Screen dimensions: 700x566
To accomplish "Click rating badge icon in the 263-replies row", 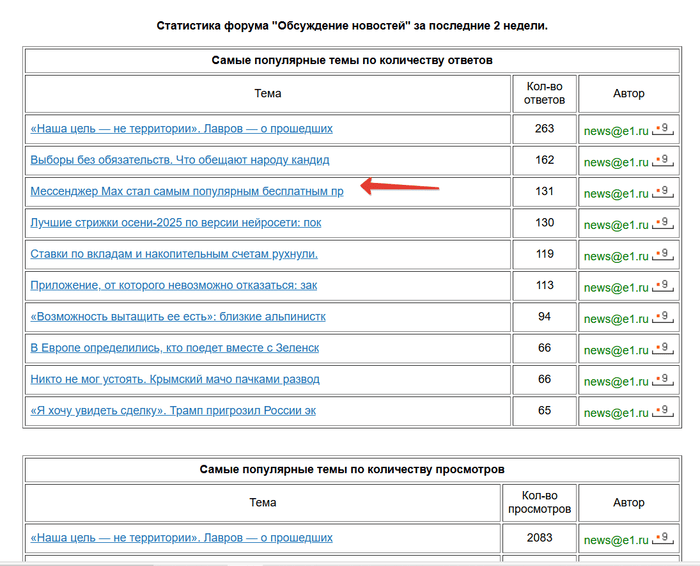I will point(662,129).
